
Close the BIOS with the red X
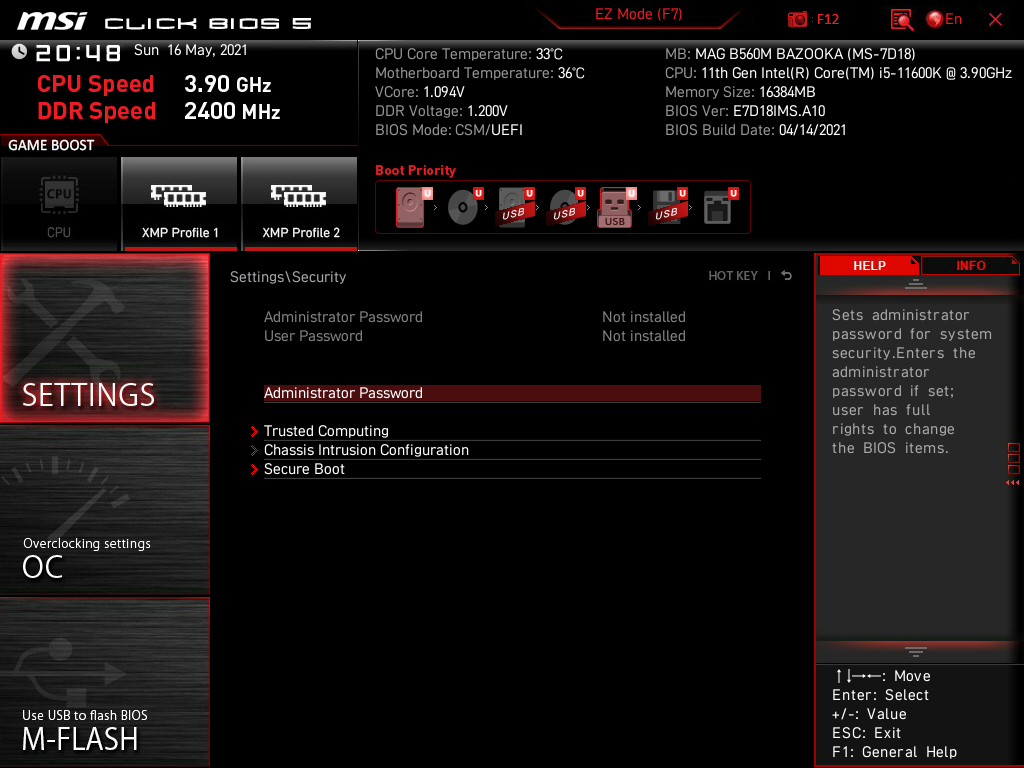click(995, 20)
